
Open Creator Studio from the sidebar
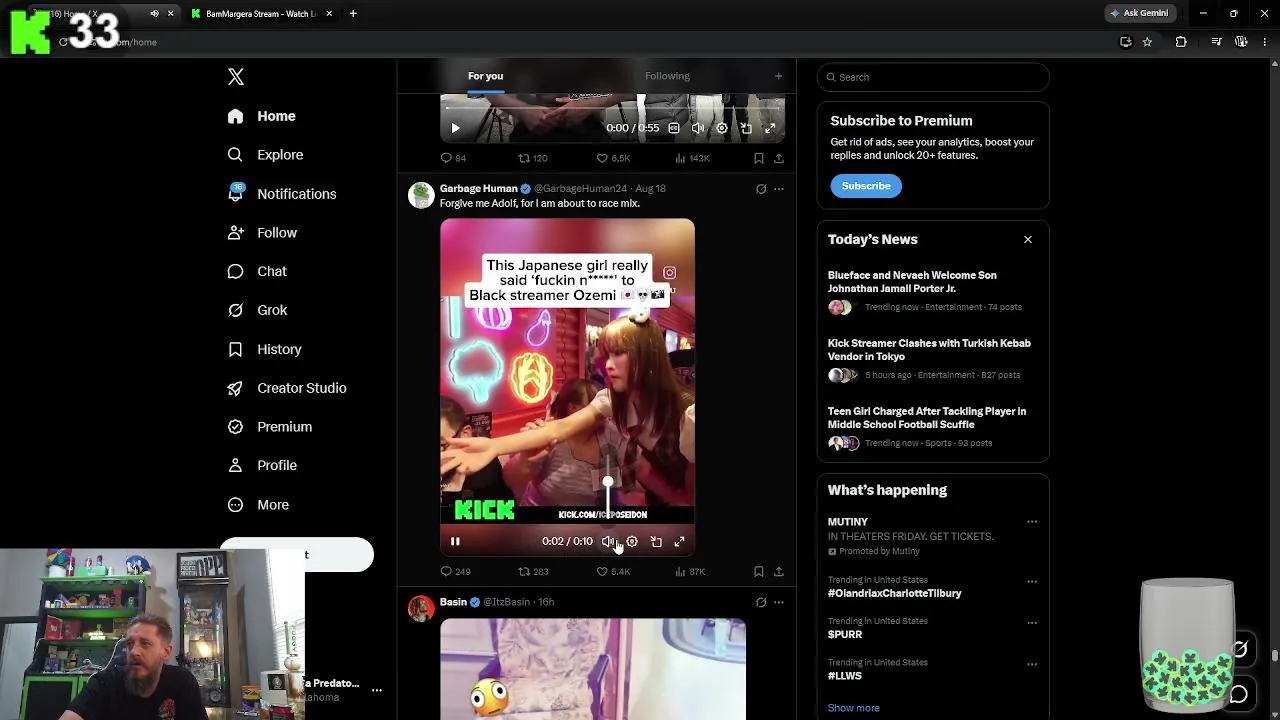[x=286, y=388]
